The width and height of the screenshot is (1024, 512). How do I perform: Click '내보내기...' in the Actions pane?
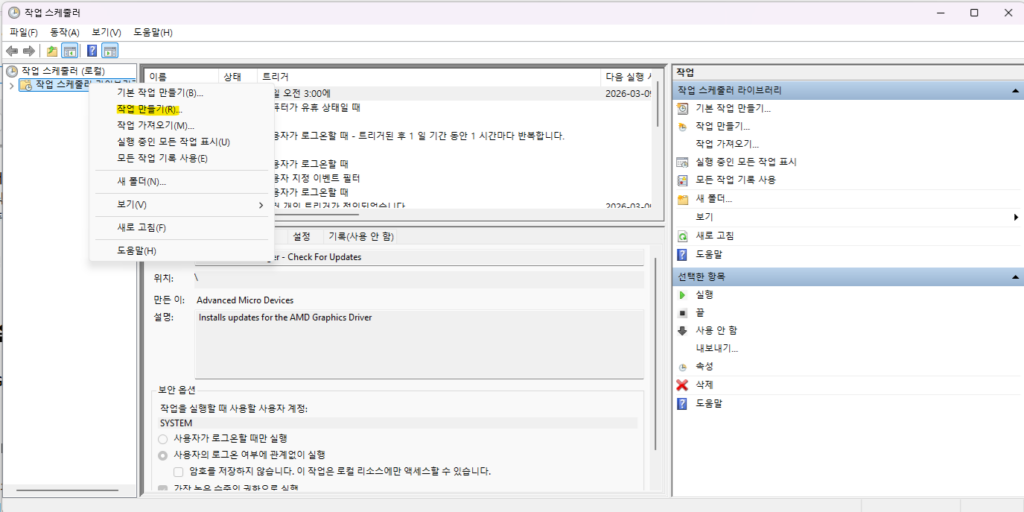pyautogui.click(x=716, y=348)
